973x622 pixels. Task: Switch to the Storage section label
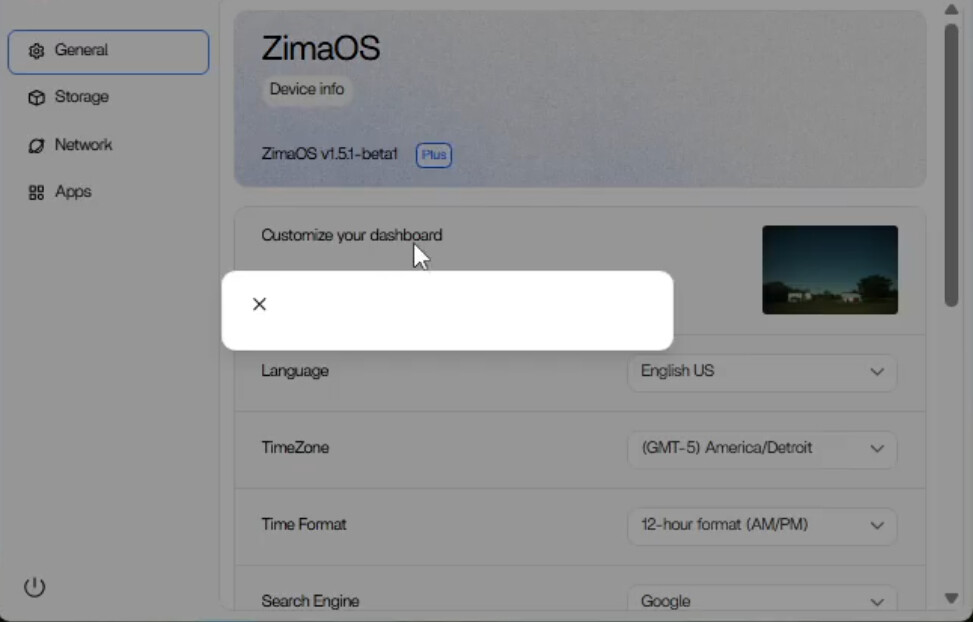81,97
